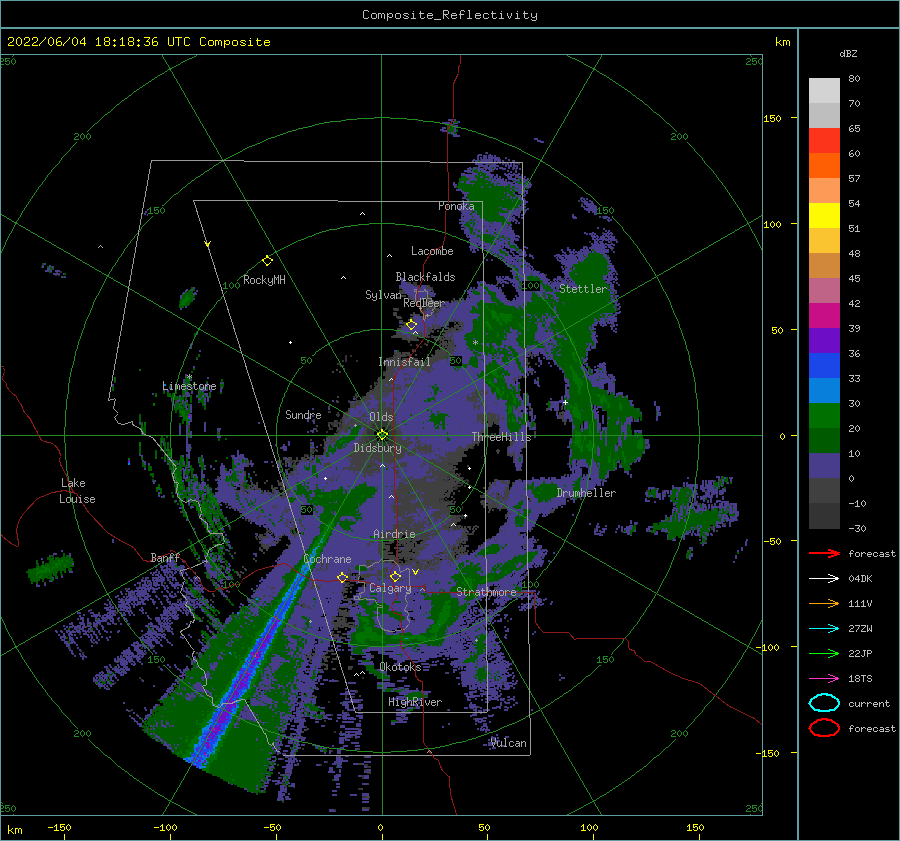Click the yellow diamond marker below RedDeer
This screenshot has height=841, width=900.
412,325
